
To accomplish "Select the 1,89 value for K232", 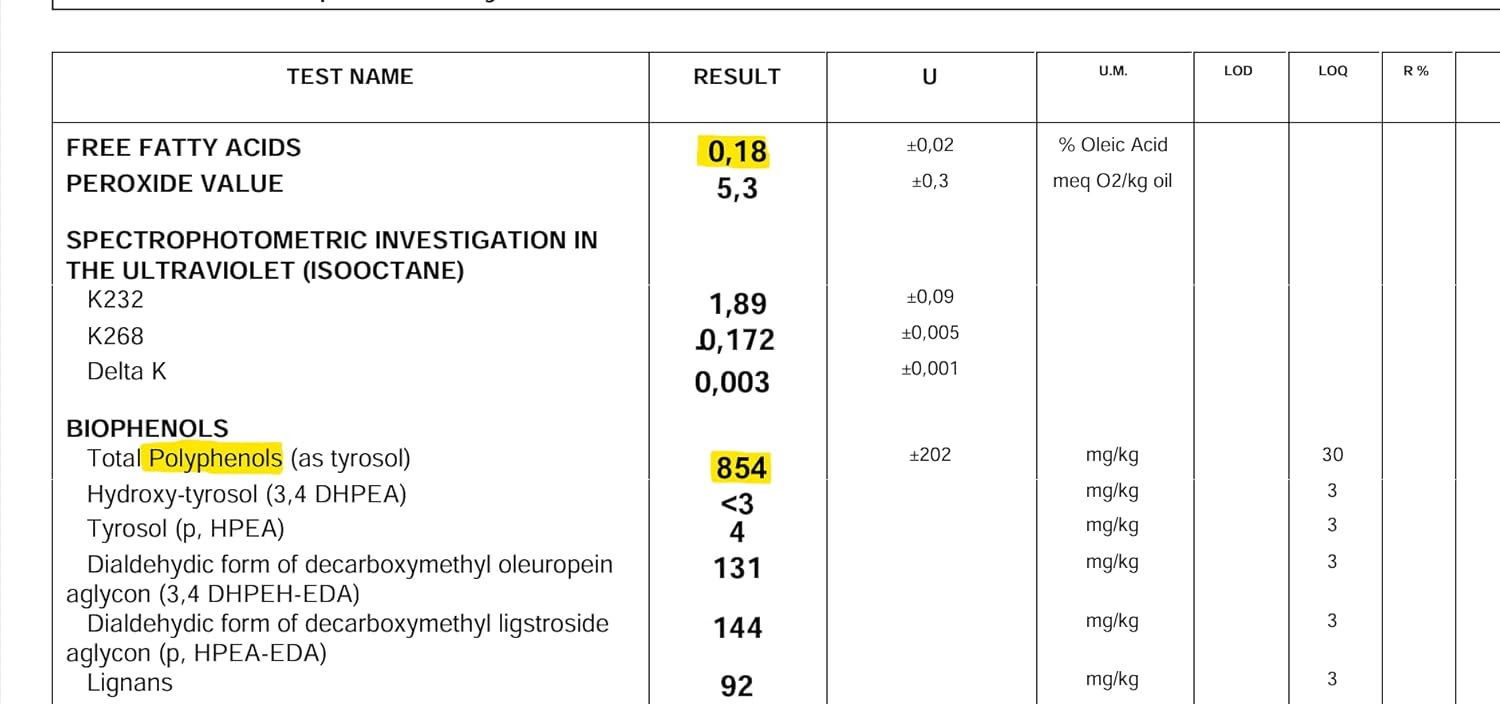I will coord(738,304).
